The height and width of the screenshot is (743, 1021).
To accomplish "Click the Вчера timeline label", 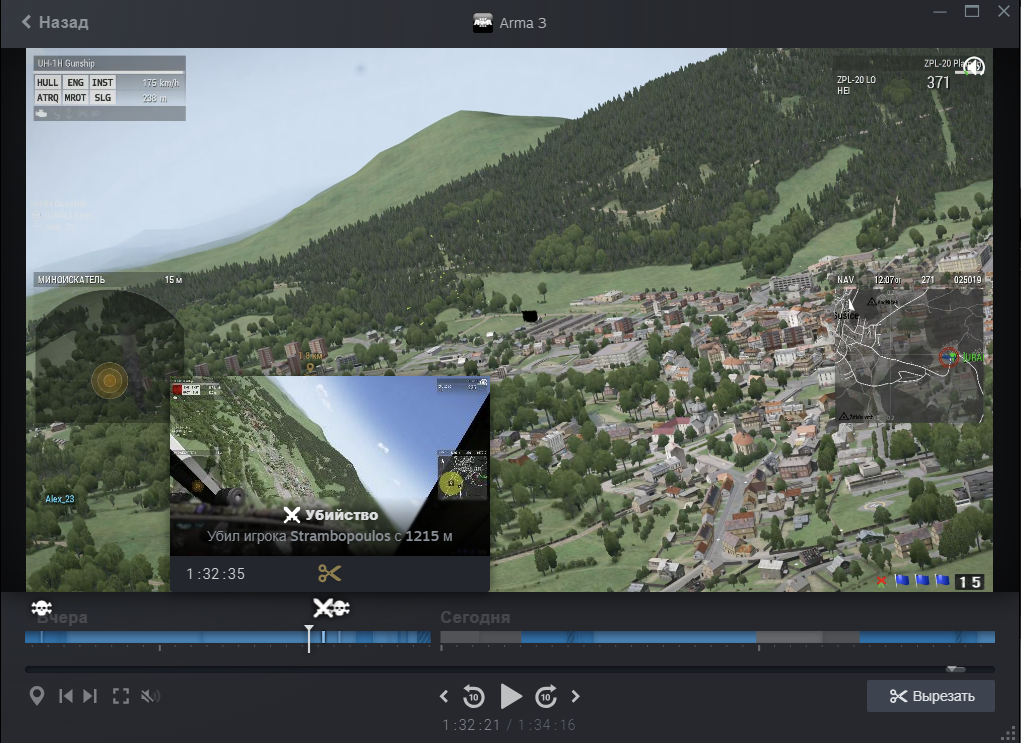I will pos(62,617).
